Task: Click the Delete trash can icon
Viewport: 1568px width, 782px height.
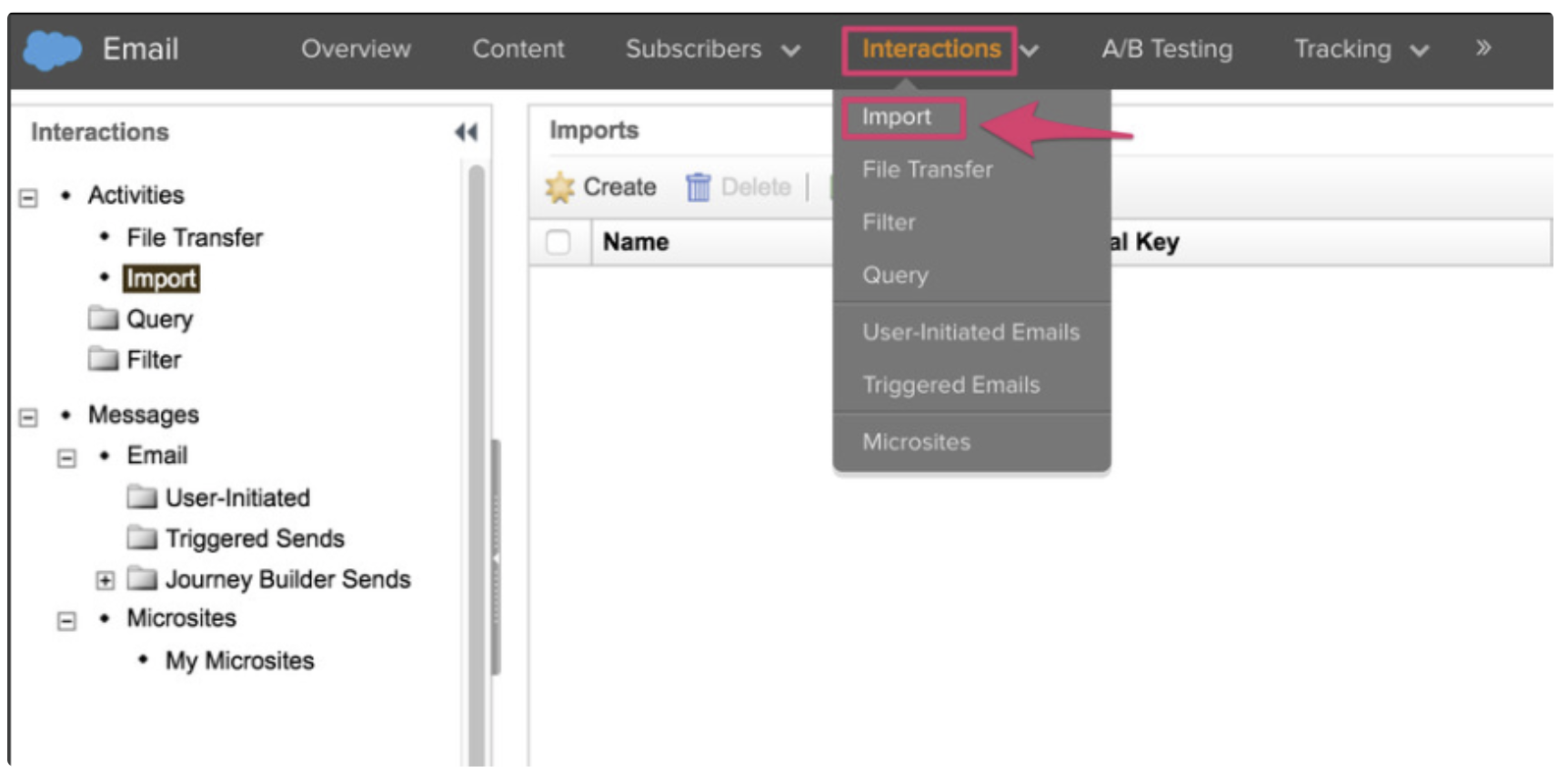Action: [x=698, y=187]
